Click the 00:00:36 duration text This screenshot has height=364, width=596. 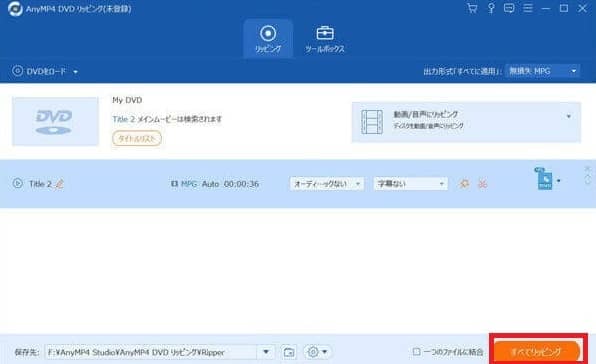point(241,184)
